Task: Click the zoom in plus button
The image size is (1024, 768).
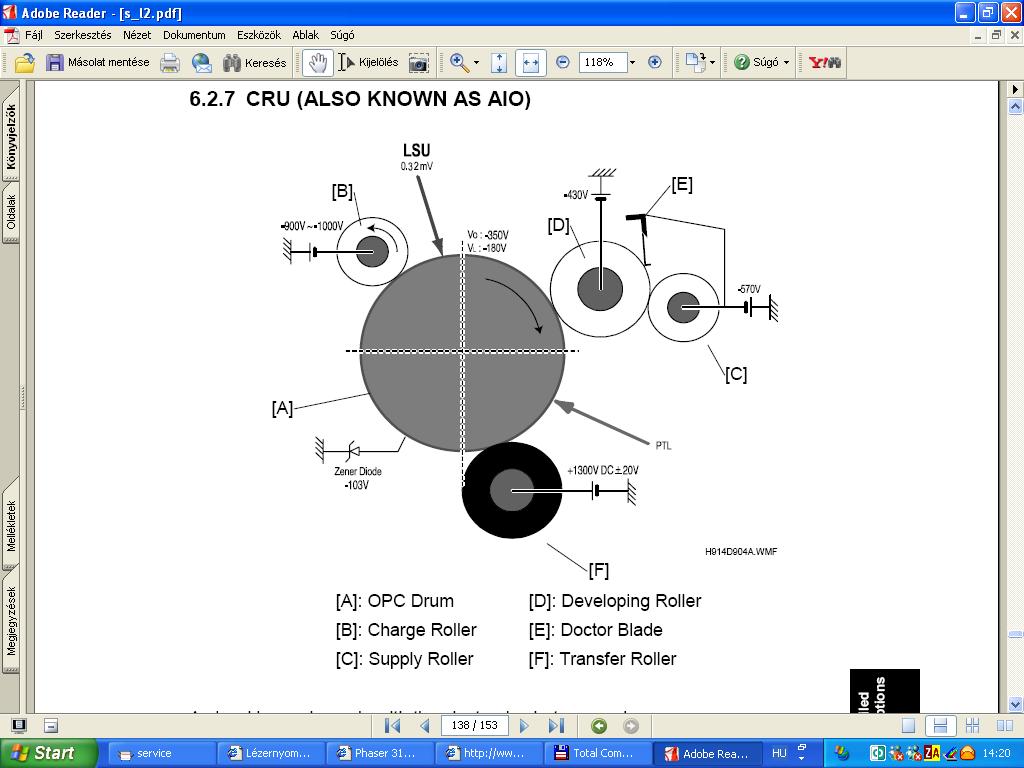Action: tap(655, 63)
